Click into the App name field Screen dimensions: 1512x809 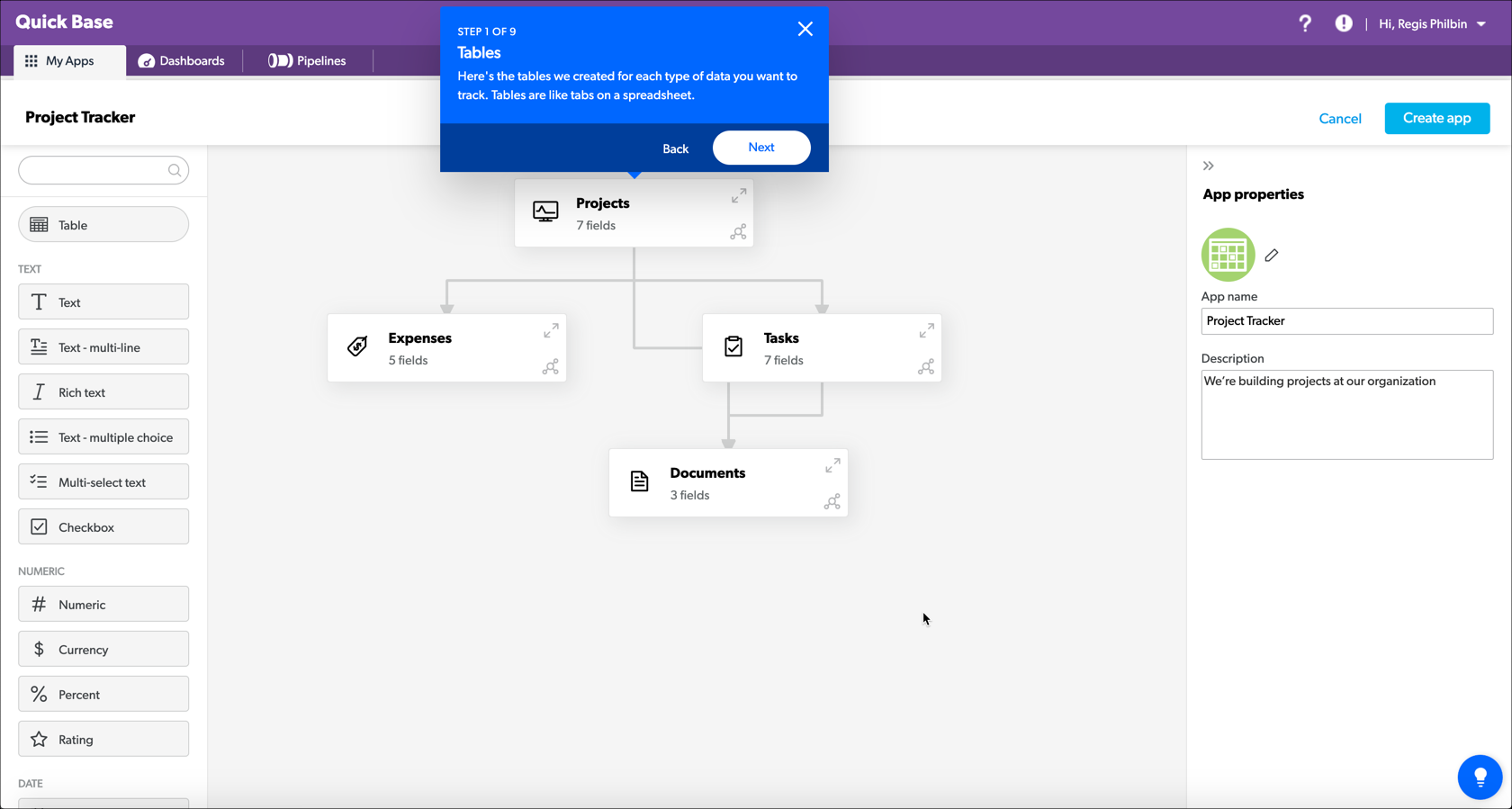1346,321
